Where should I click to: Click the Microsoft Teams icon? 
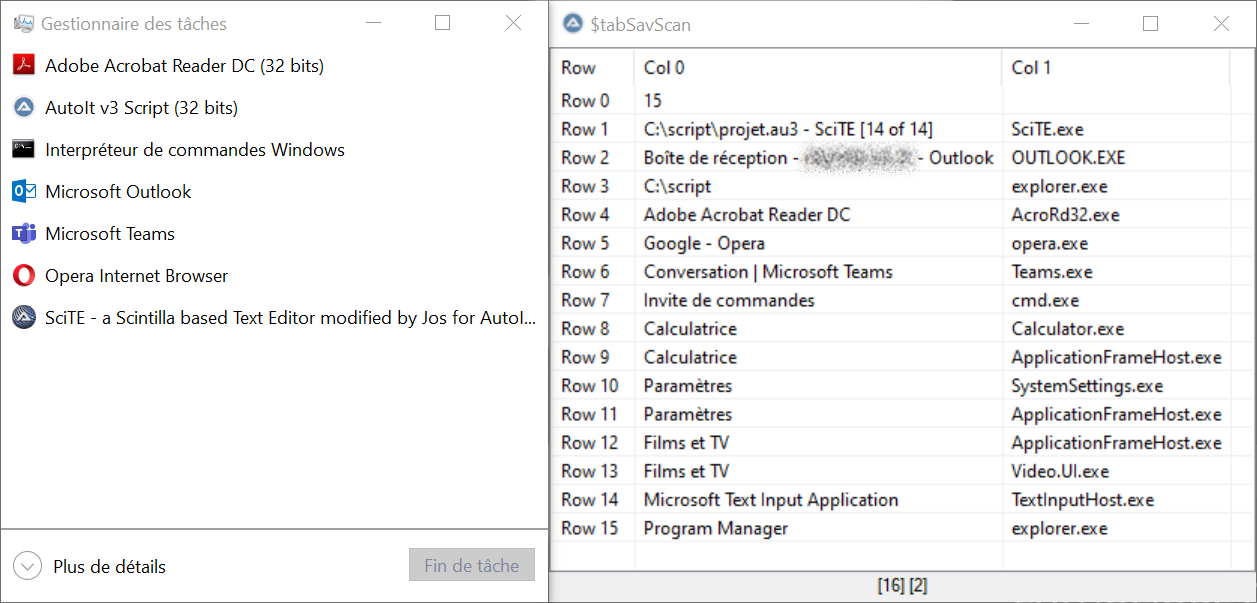(24, 234)
